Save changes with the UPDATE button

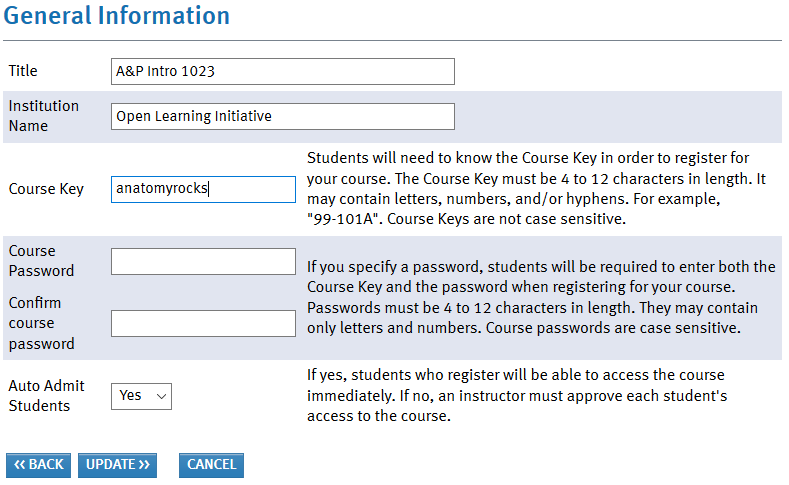click(117, 465)
